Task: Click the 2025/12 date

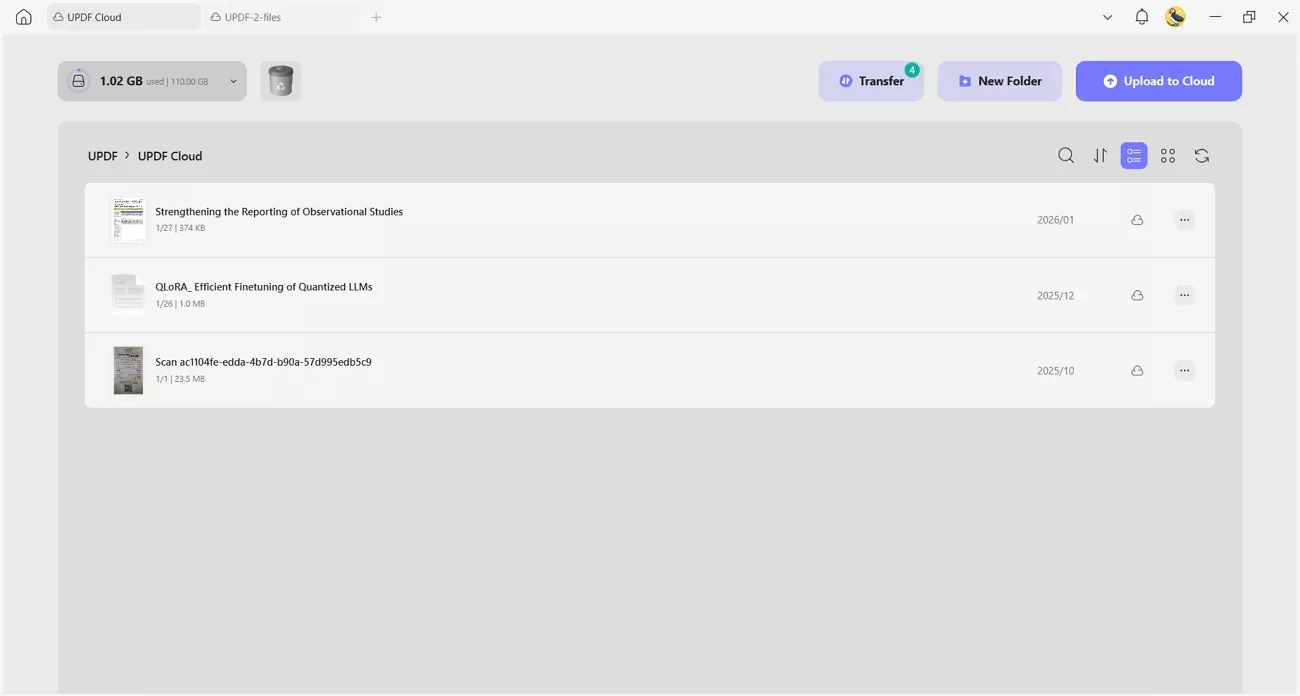Action: (x=1055, y=296)
